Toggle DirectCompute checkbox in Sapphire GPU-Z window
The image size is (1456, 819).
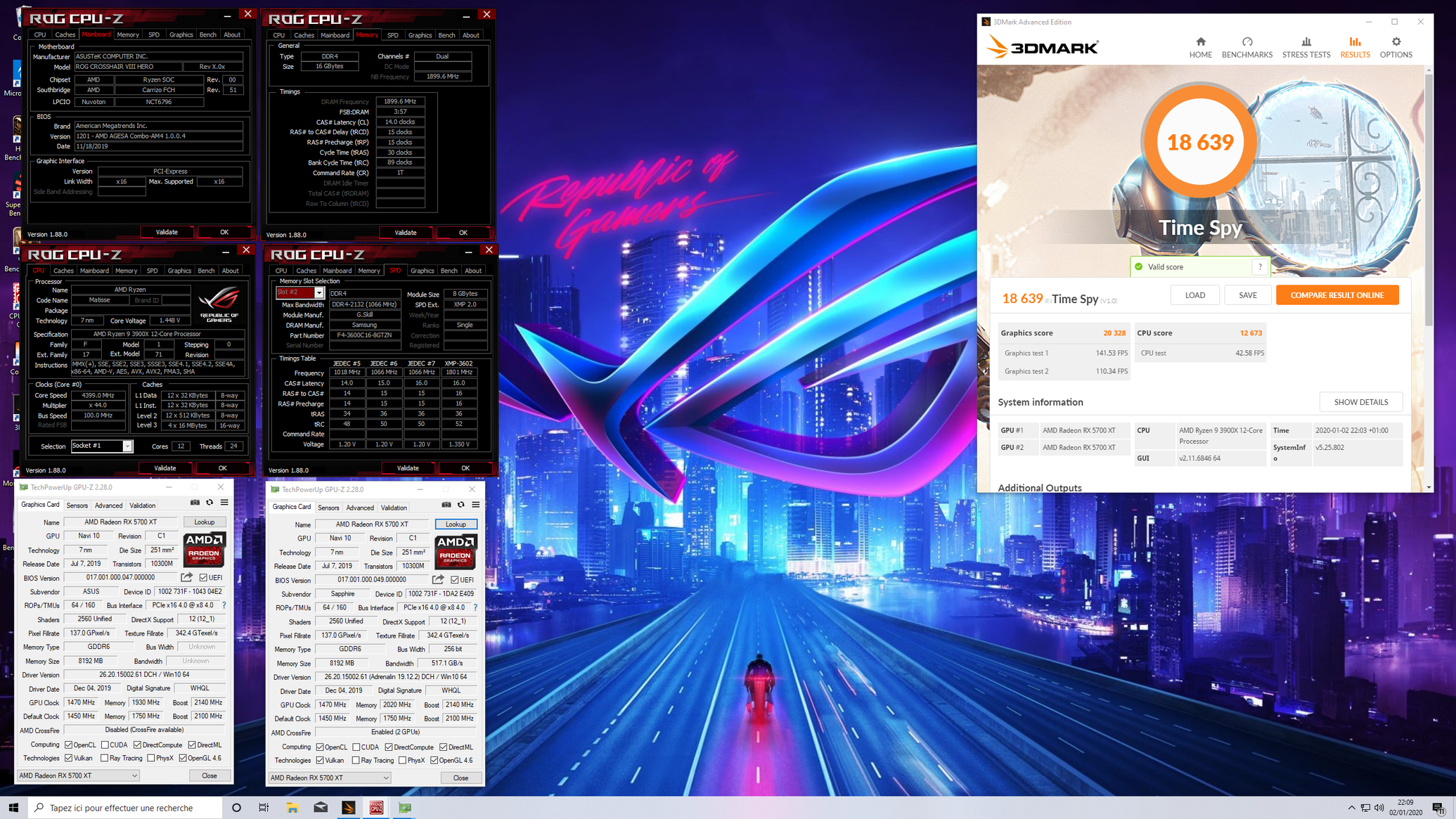pos(389,747)
